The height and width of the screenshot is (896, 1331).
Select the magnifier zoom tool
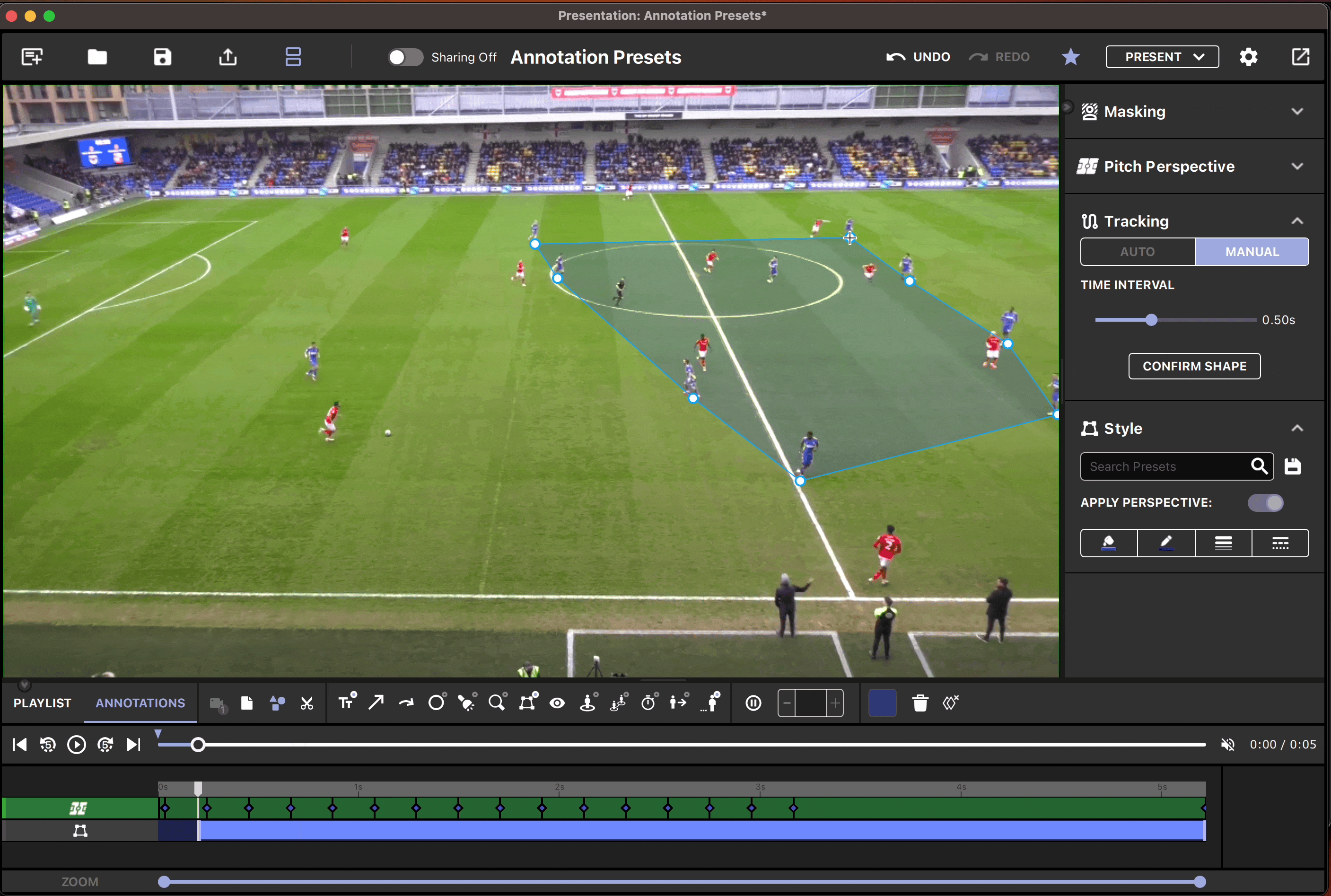coord(498,702)
